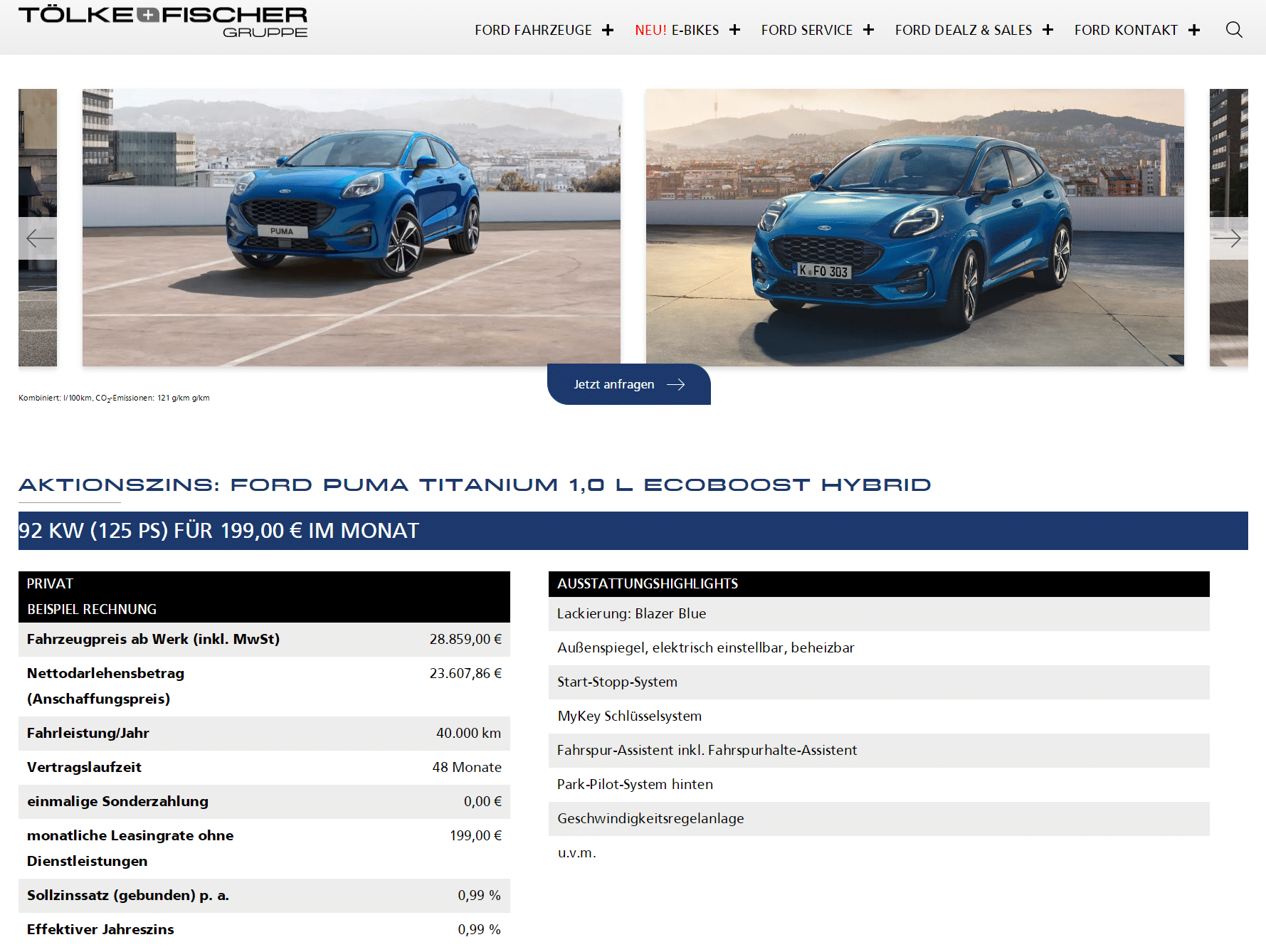The image size is (1266, 952).
Task: Open Ford Kontakt menu
Action: point(1127,30)
